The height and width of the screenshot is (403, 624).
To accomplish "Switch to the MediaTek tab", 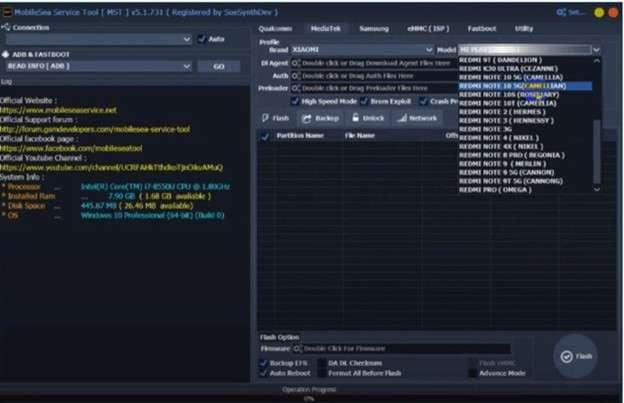I will pyautogui.click(x=326, y=29).
